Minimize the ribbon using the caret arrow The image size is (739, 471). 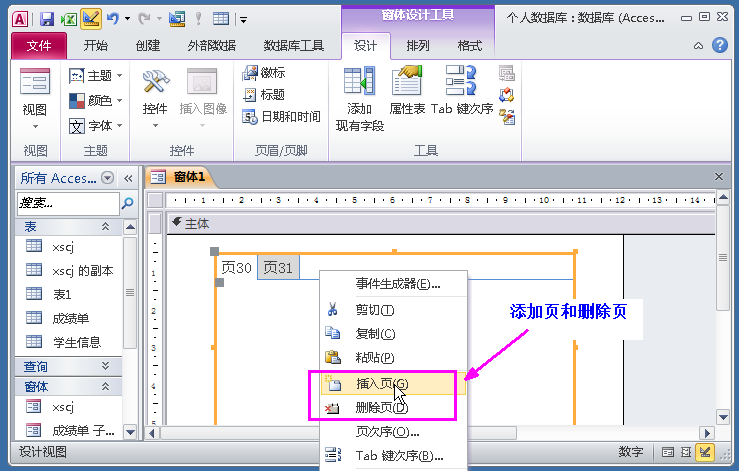pos(698,46)
